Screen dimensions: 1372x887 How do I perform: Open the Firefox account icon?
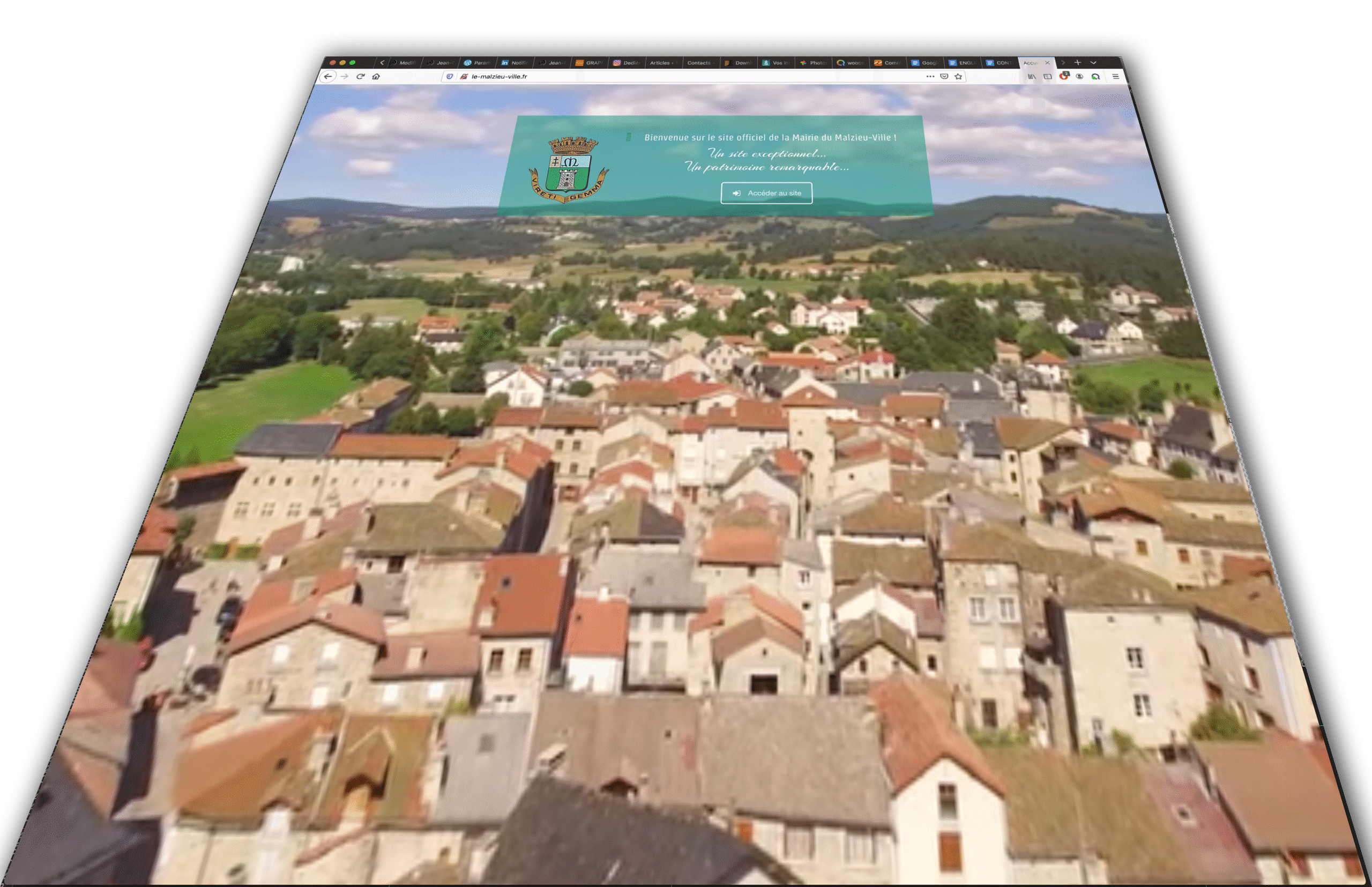point(1079,77)
